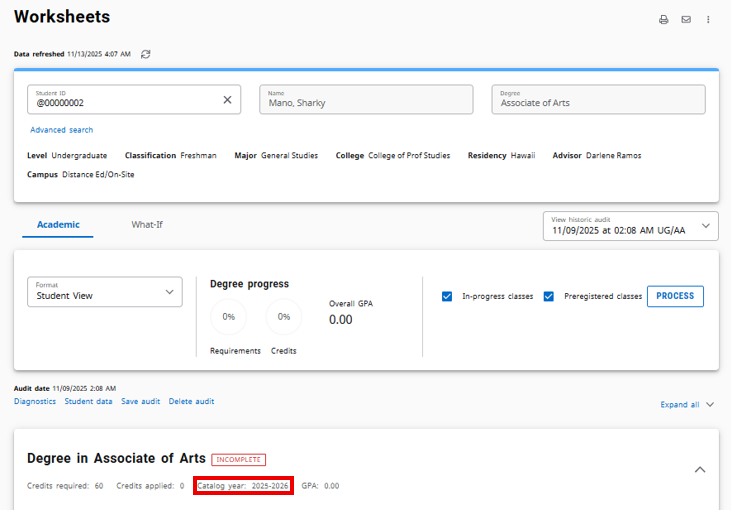Click the Delete audit link

pyautogui.click(x=191, y=401)
